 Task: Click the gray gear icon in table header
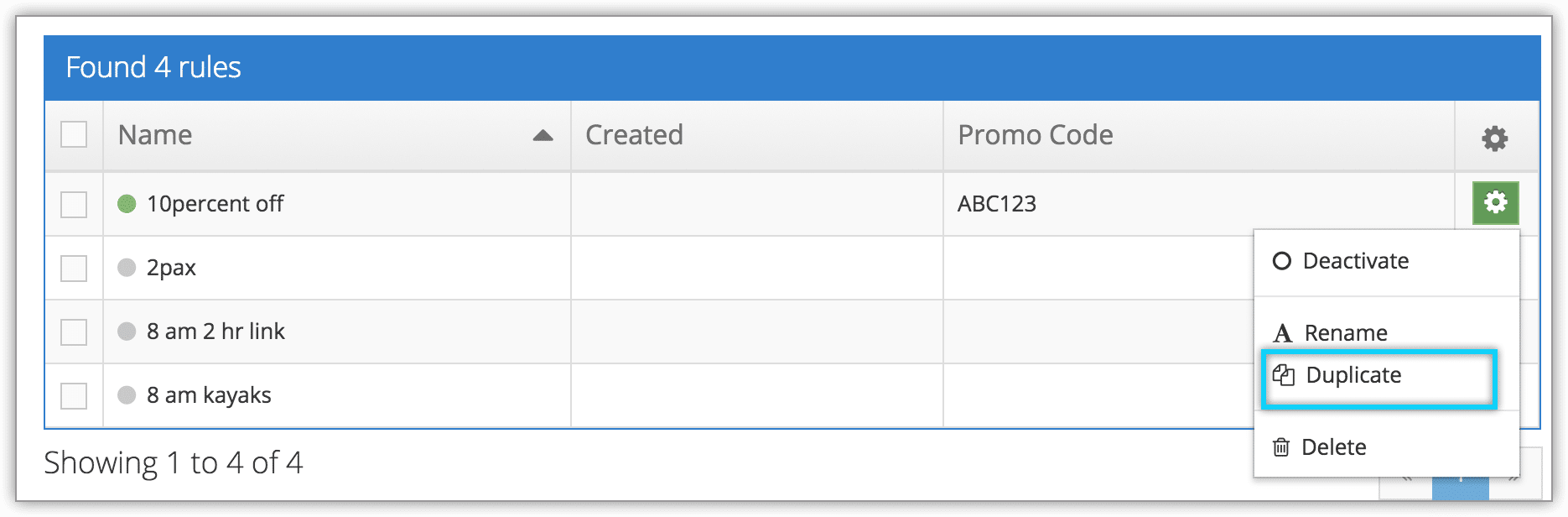click(1494, 138)
